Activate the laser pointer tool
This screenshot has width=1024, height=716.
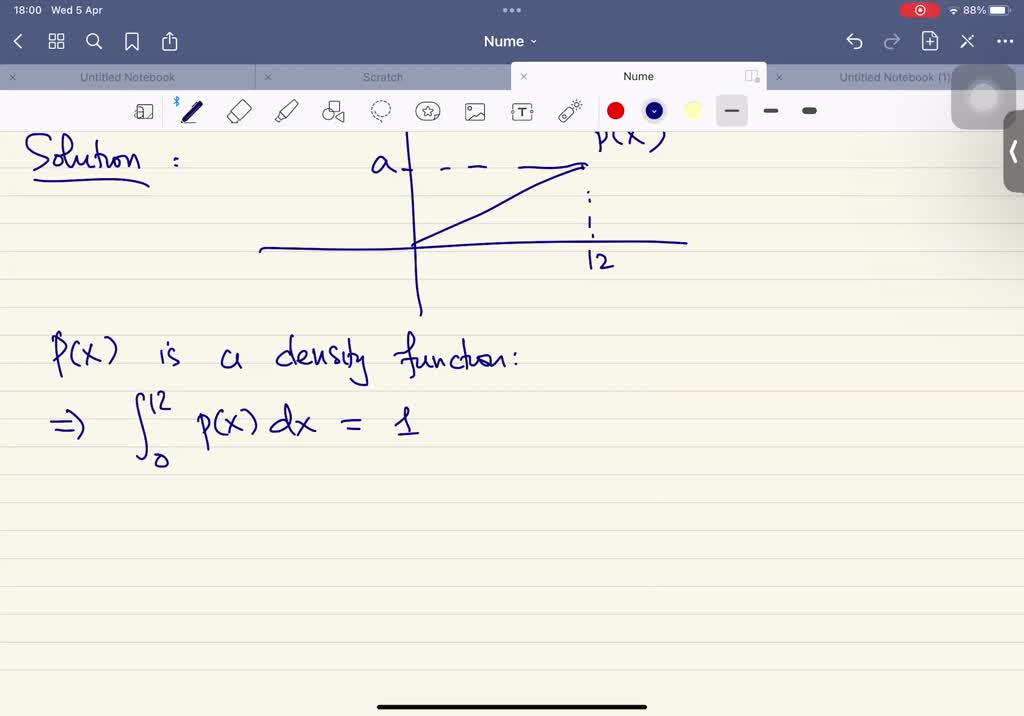(x=569, y=111)
